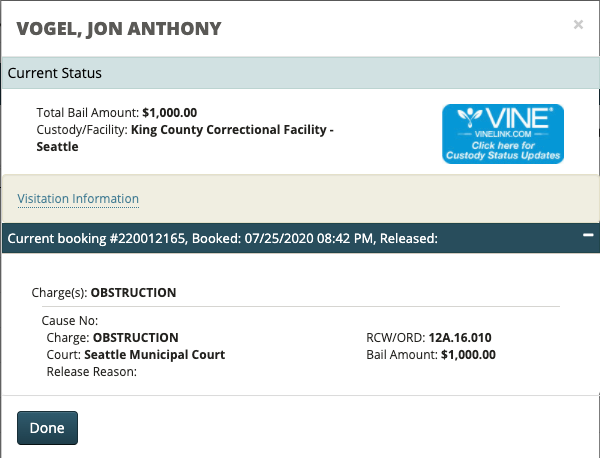Open the VINE custody status updates banner
The width and height of the screenshot is (600, 458).
(503, 133)
